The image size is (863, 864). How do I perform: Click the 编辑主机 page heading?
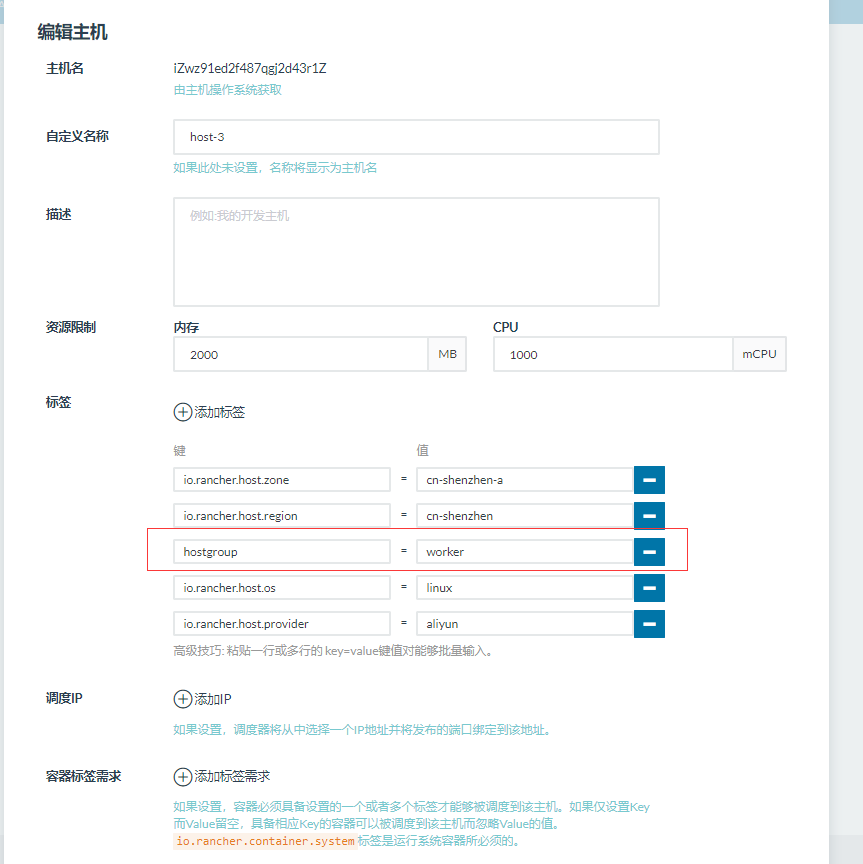point(72,32)
